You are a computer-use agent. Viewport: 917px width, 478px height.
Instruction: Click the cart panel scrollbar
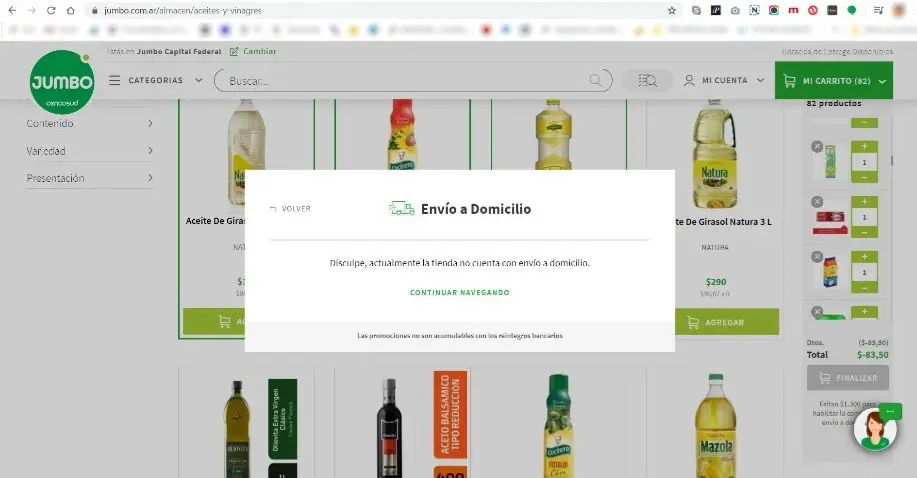(892, 160)
